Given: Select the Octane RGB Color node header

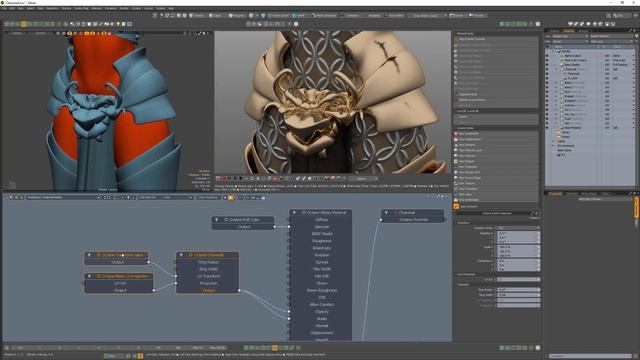Looking at the screenshot, I should point(243,220).
